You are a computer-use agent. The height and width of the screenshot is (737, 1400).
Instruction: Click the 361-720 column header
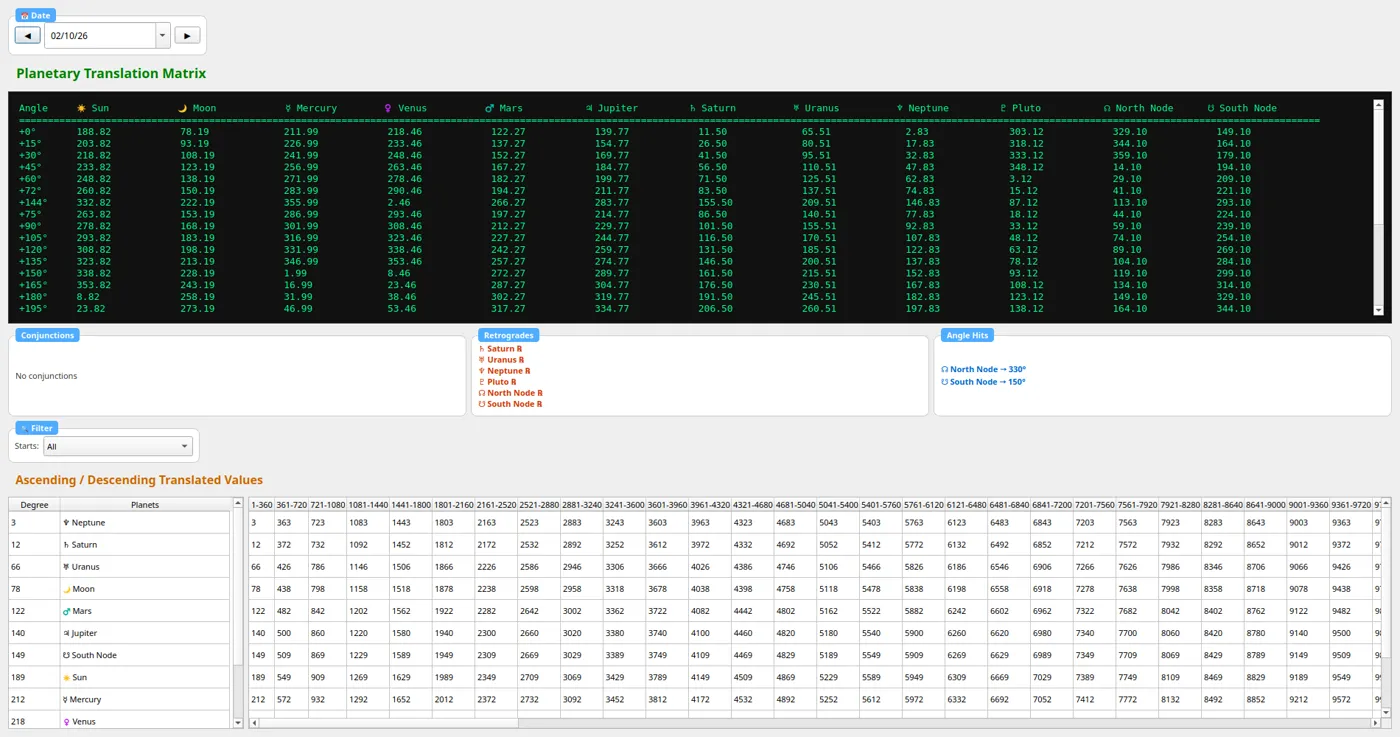(291, 504)
